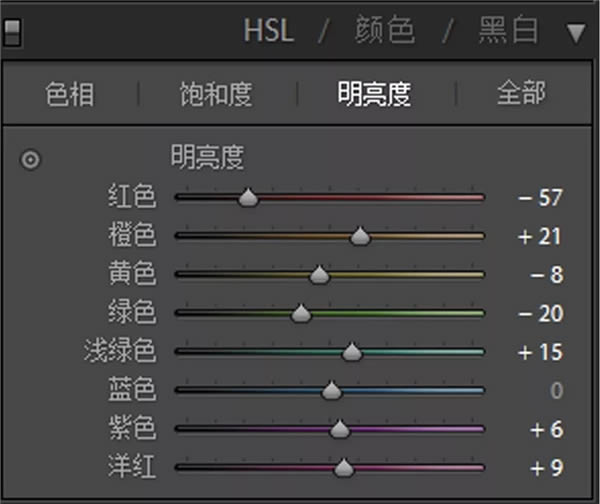Collapse the HSL panel with the triangle
Screen dimensions: 600x504
click(575, 34)
